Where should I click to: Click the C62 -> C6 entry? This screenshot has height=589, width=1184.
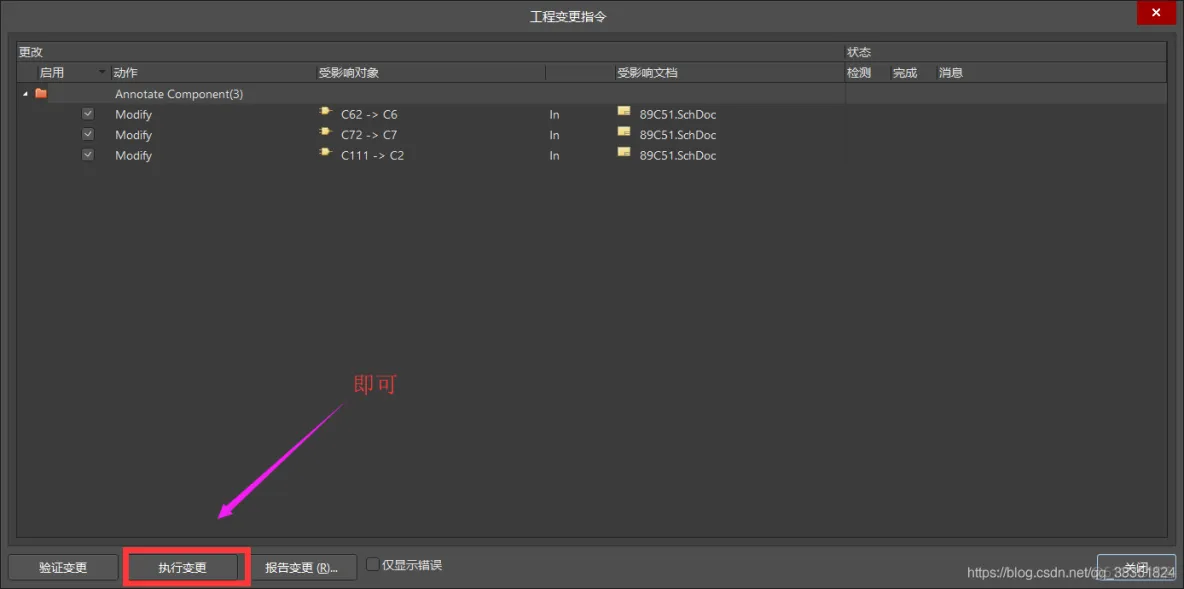click(369, 115)
